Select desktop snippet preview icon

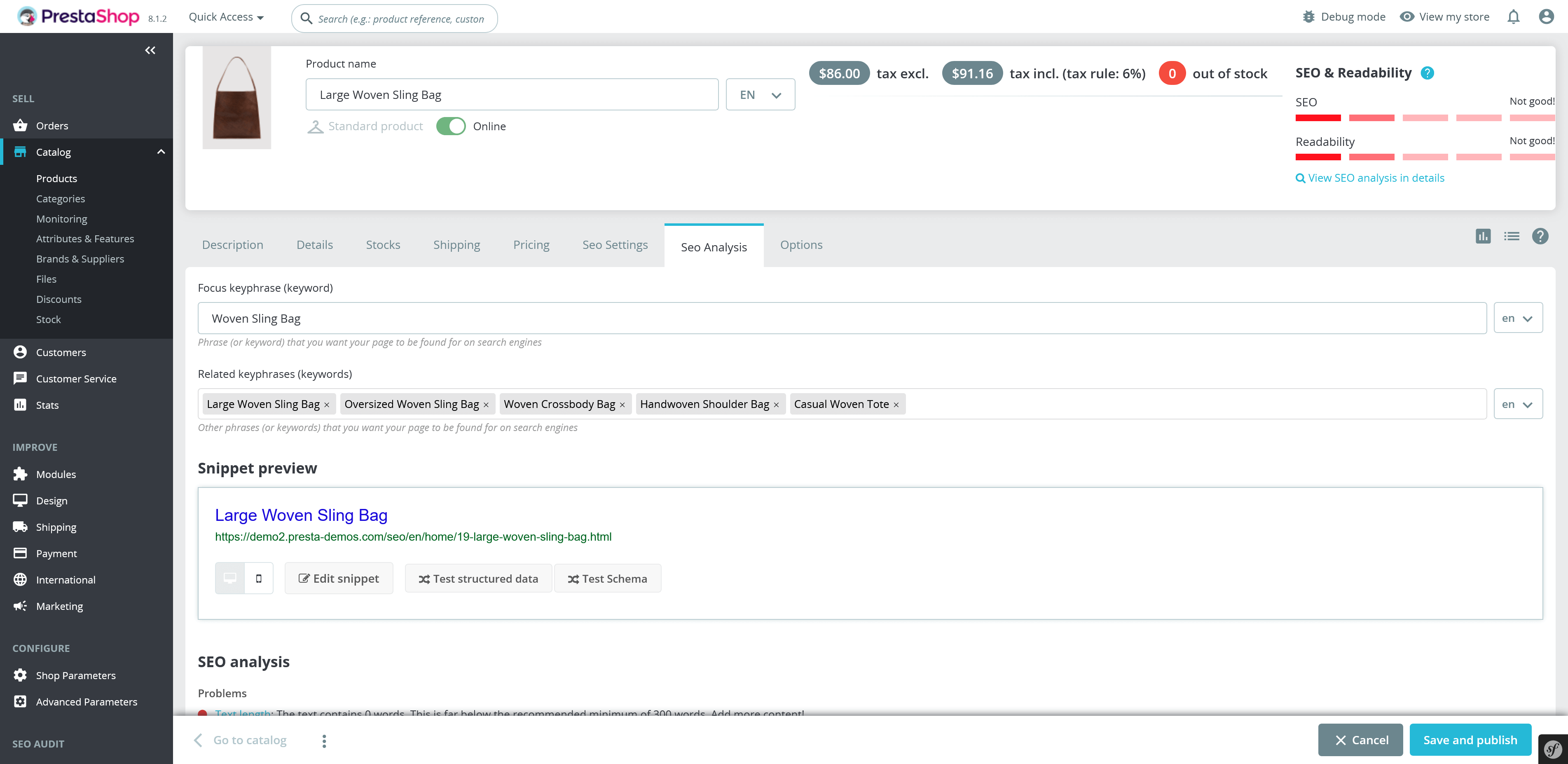pos(230,578)
